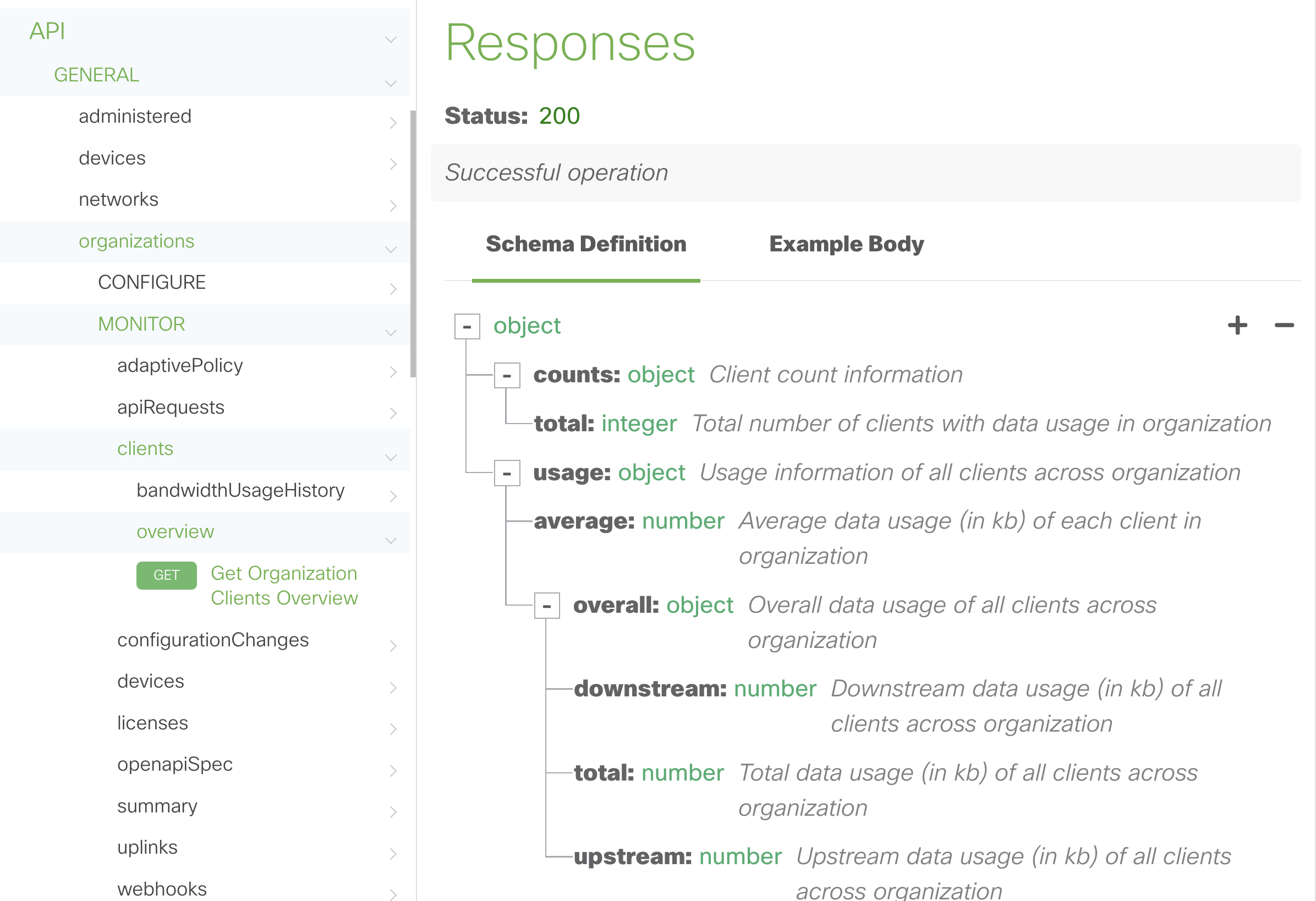Open the uplinks menu item
The height and width of the screenshot is (901, 1316).
147,847
